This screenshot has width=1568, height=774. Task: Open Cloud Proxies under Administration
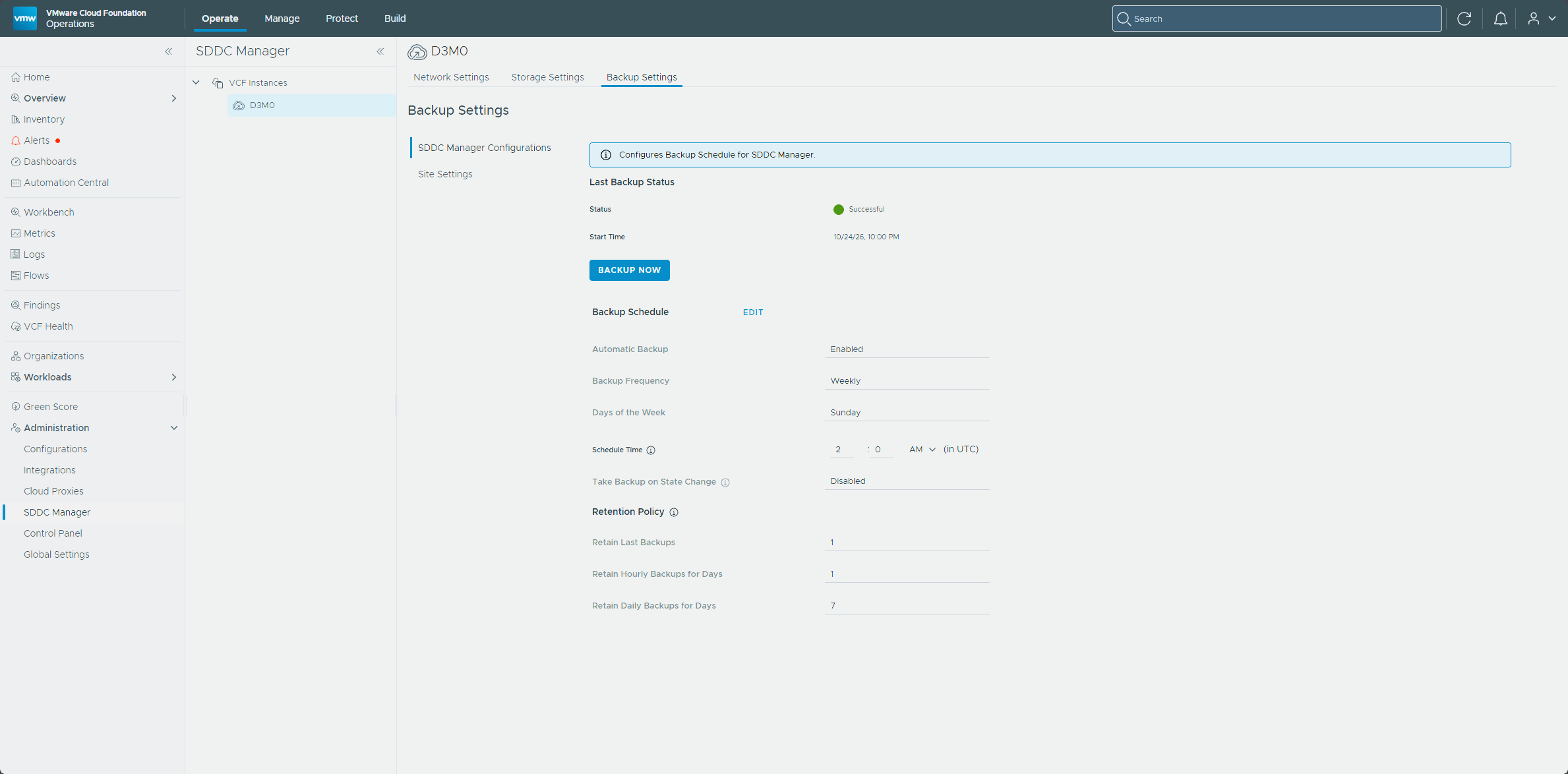[53, 491]
